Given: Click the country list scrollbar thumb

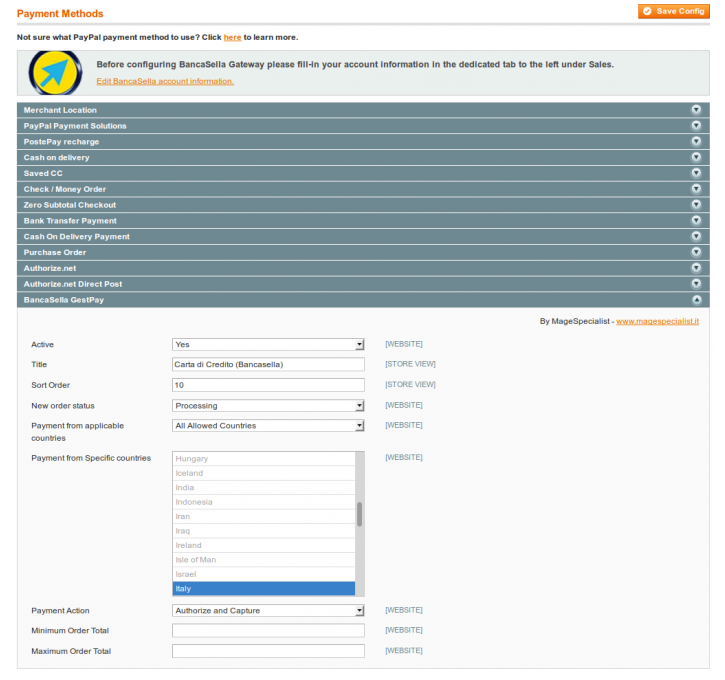Looking at the screenshot, I should point(359,514).
